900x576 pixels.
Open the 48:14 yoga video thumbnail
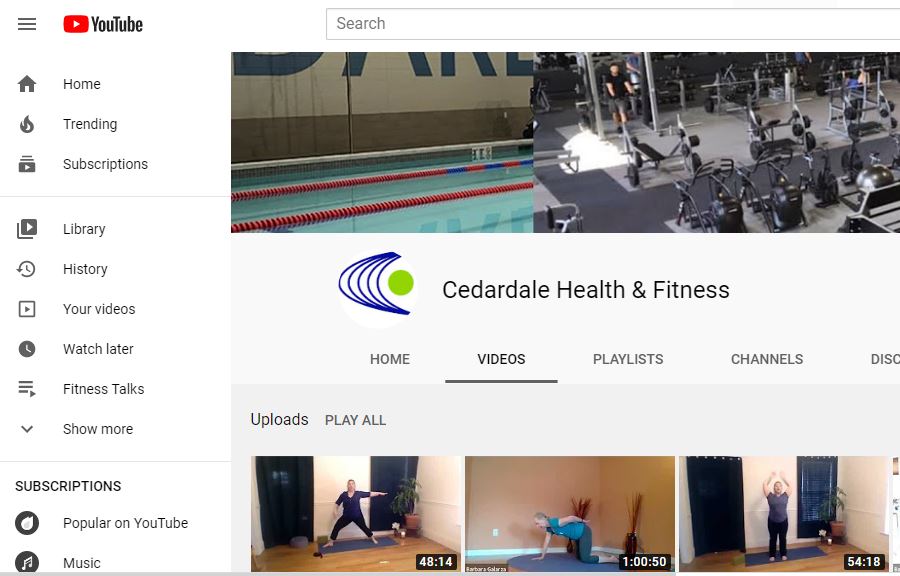[356, 514]
